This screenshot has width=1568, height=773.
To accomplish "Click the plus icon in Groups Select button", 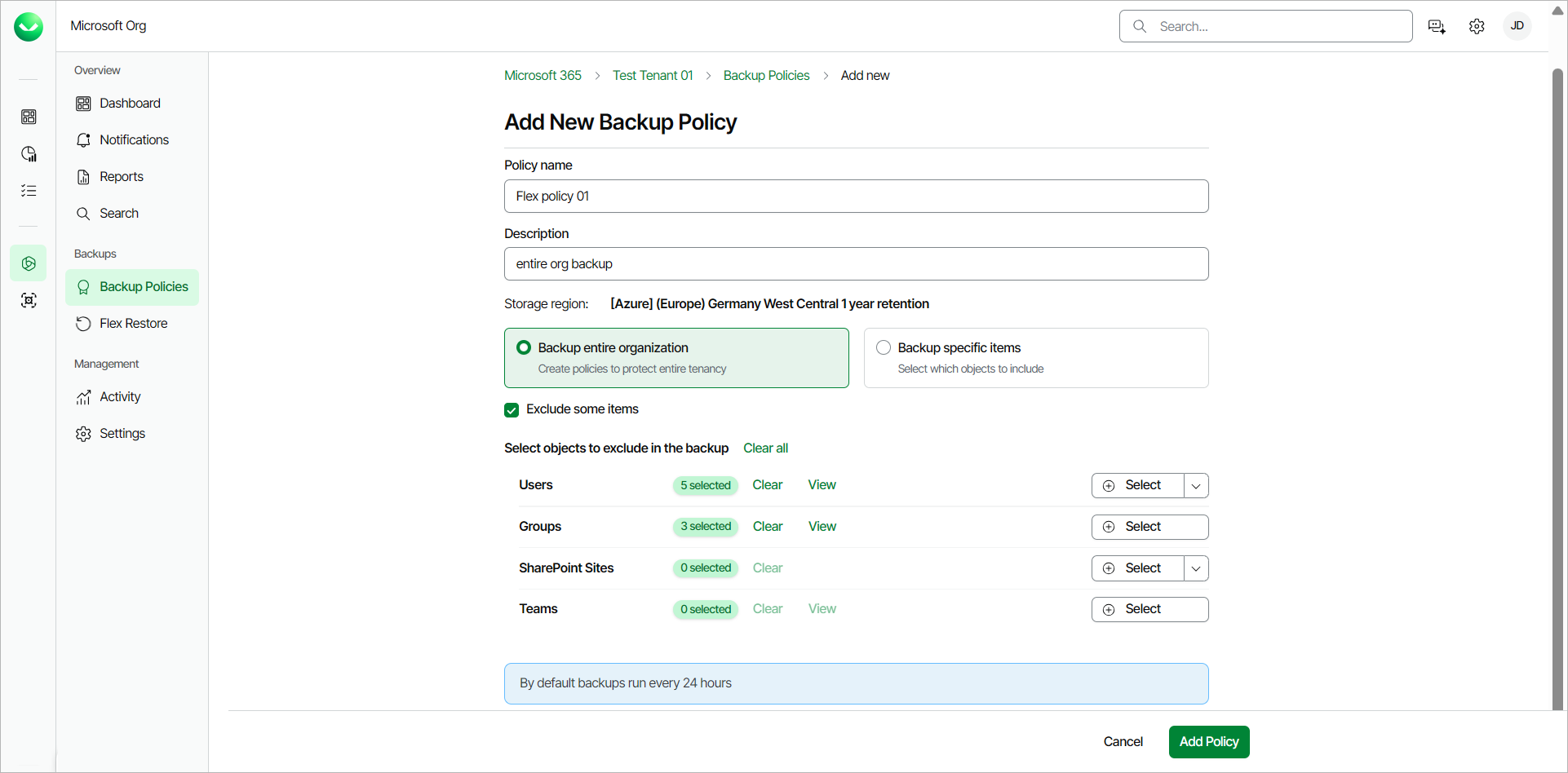I will click(x=1109, y=527).
